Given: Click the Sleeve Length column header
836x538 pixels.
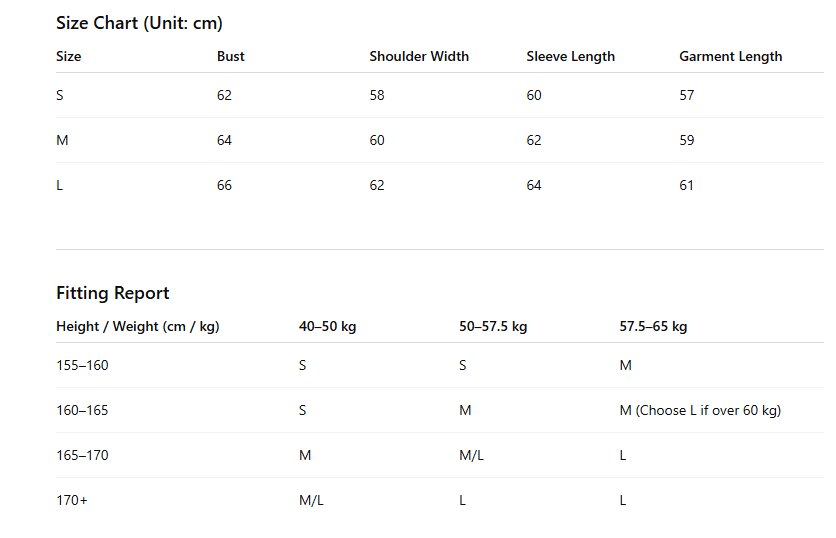Looking at the screenshot, I should pos(570,57).
